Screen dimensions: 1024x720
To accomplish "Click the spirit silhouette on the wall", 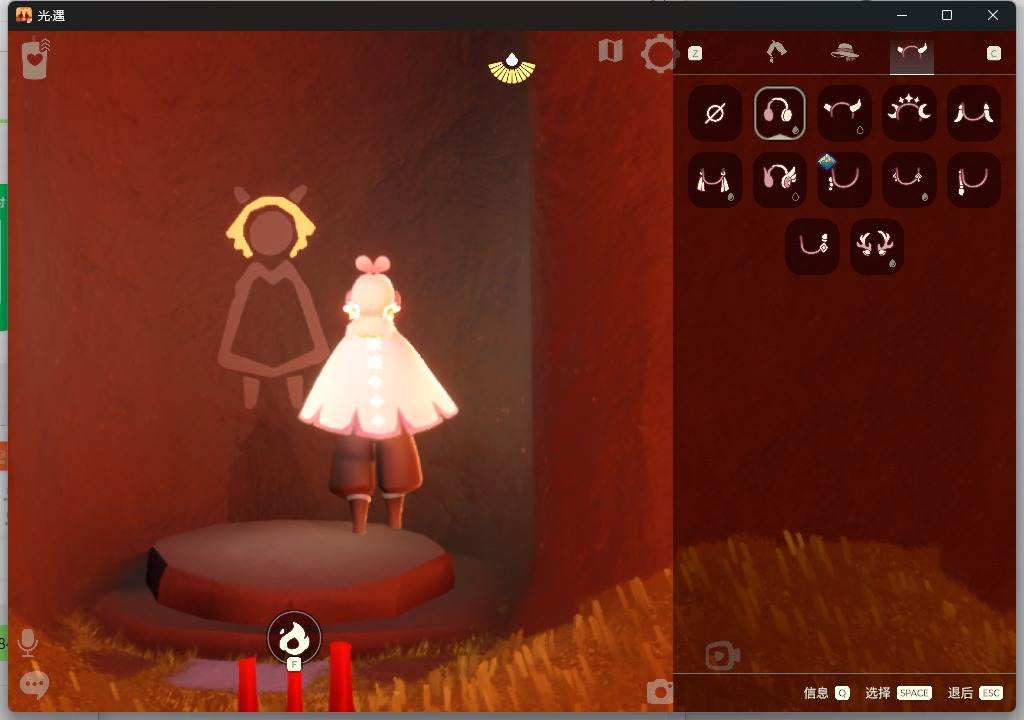I will click(271, 297).
